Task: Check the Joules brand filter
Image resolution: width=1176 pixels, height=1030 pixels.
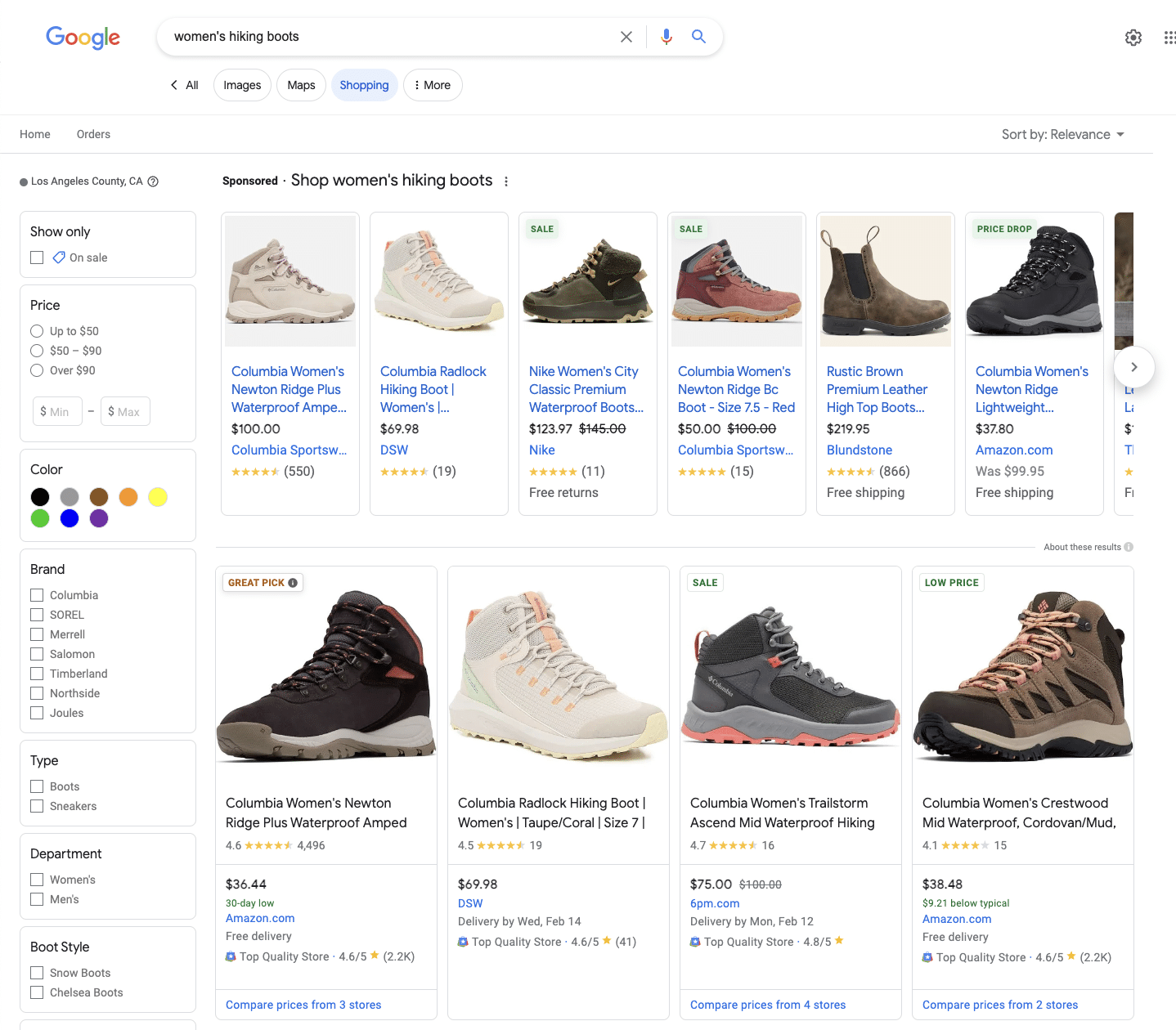Action: pos(37,713)
